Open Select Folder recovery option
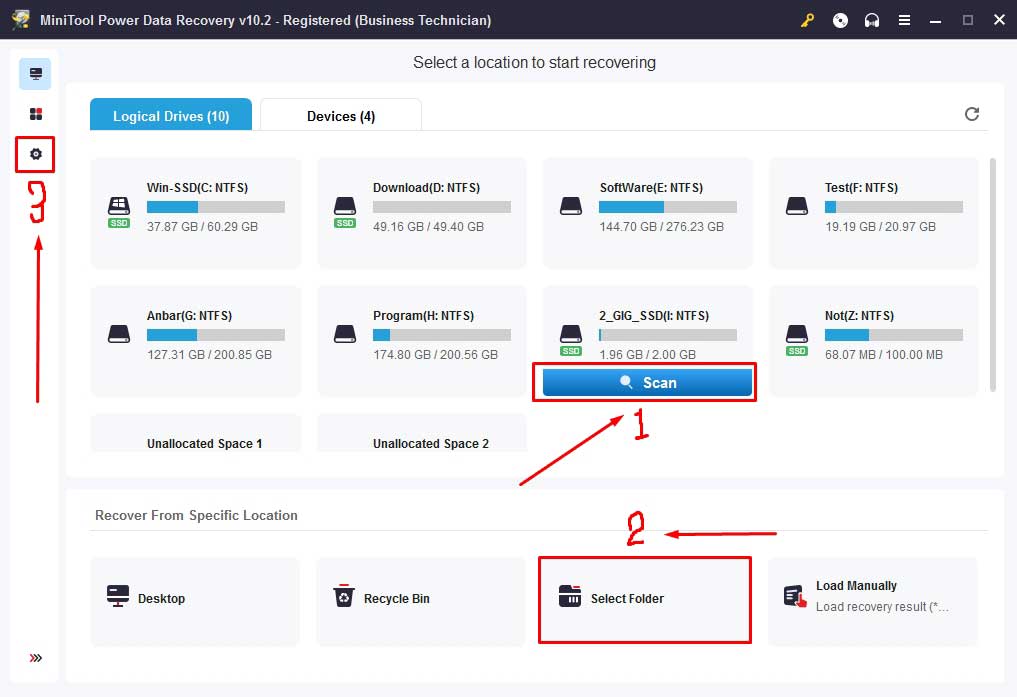Image resolution: width=1017 pixels, height=697 pixels. 645,602
